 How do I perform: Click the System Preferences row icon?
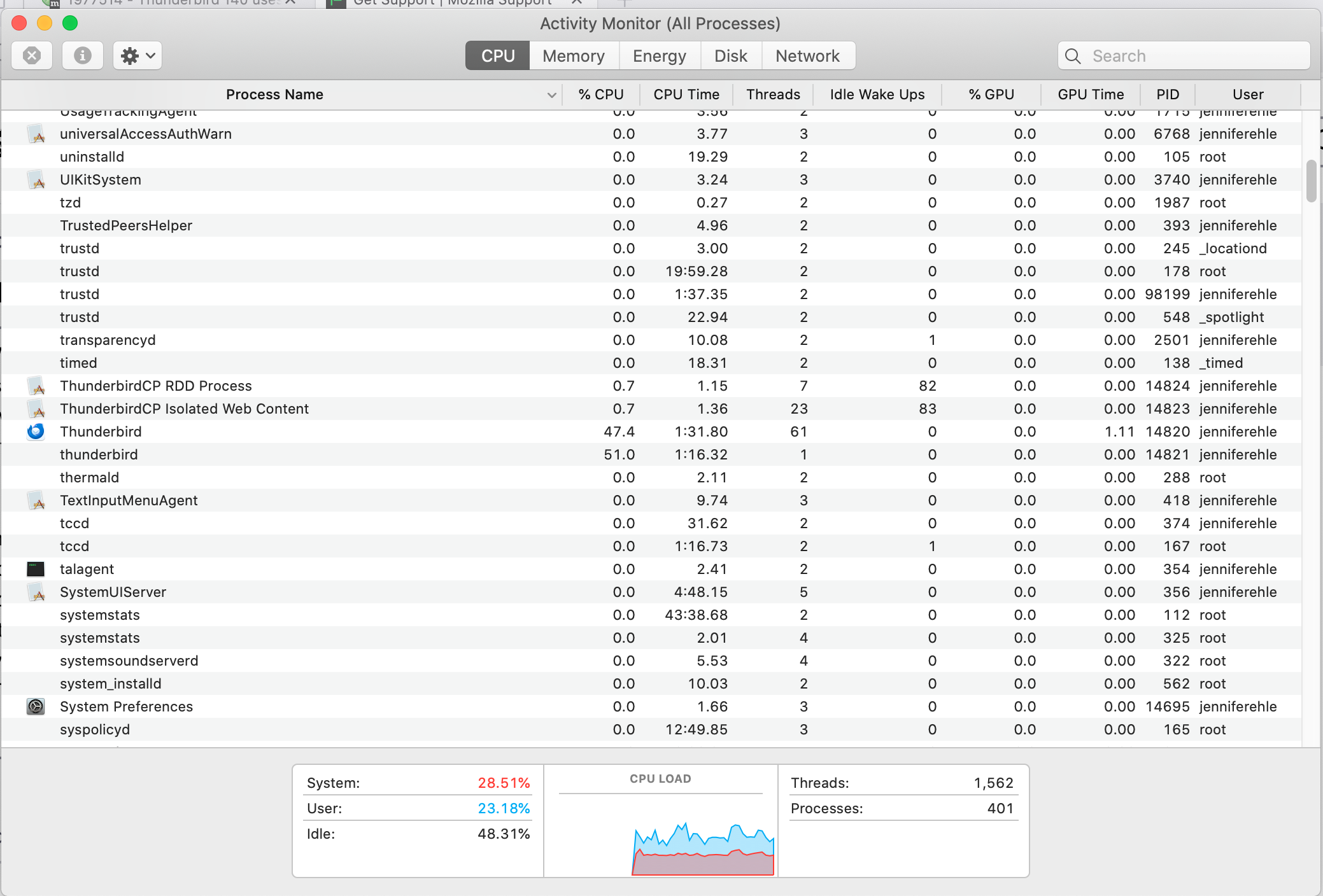coord(36,706)
